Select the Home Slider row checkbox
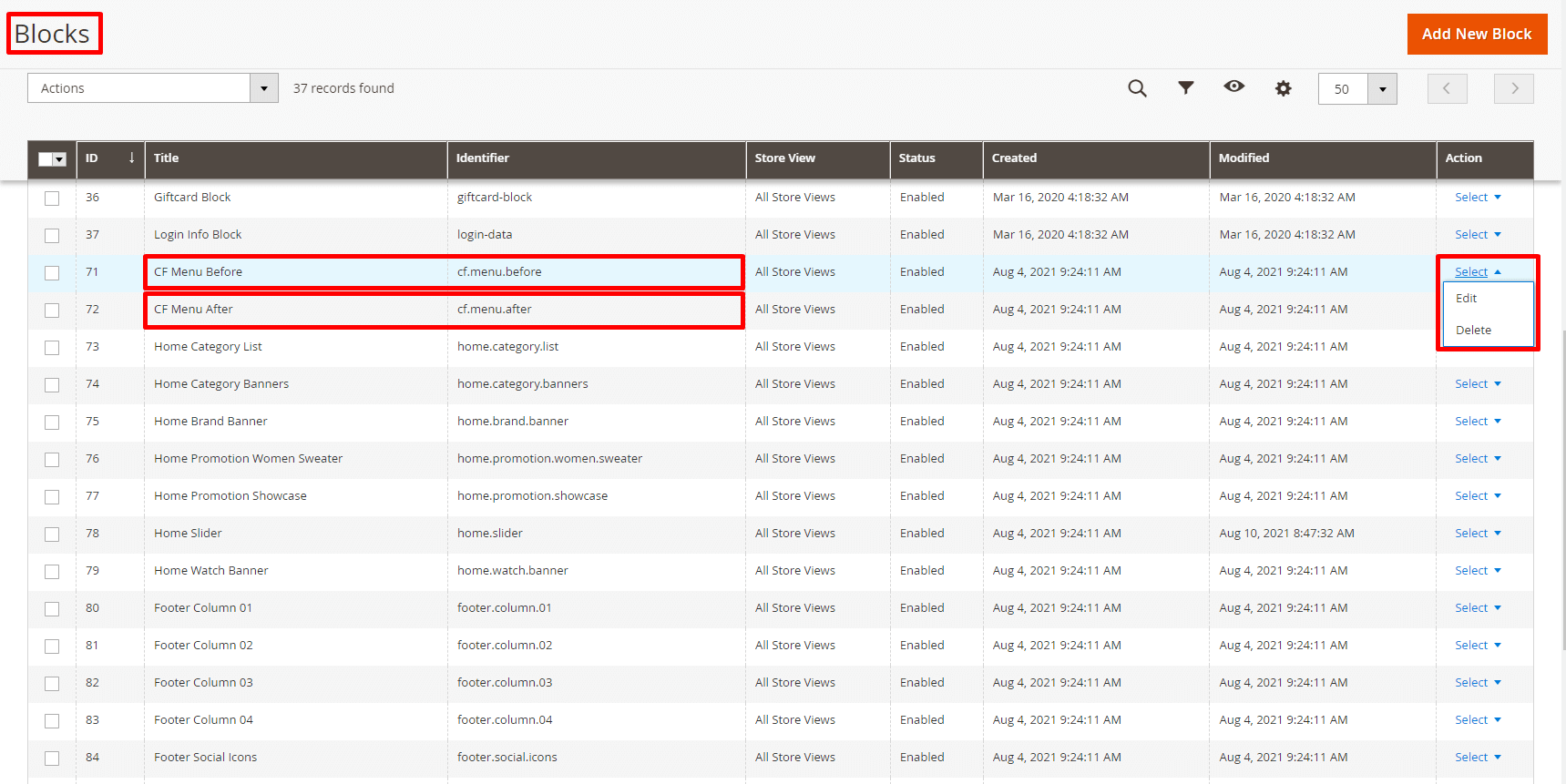The width and height of the screenshot is (1566, 784). (52, 534)
